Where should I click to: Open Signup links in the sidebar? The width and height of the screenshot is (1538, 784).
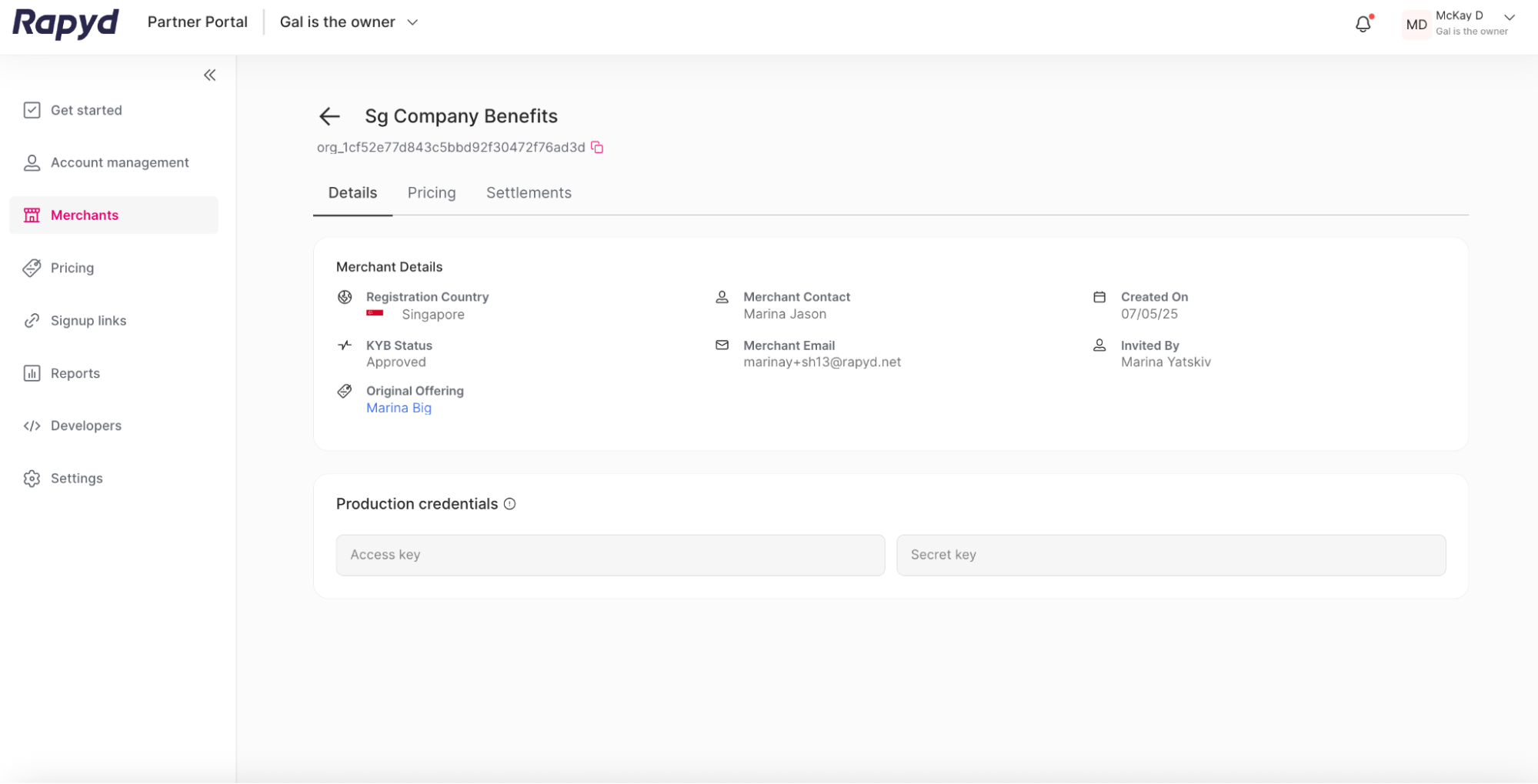[114, 320]
